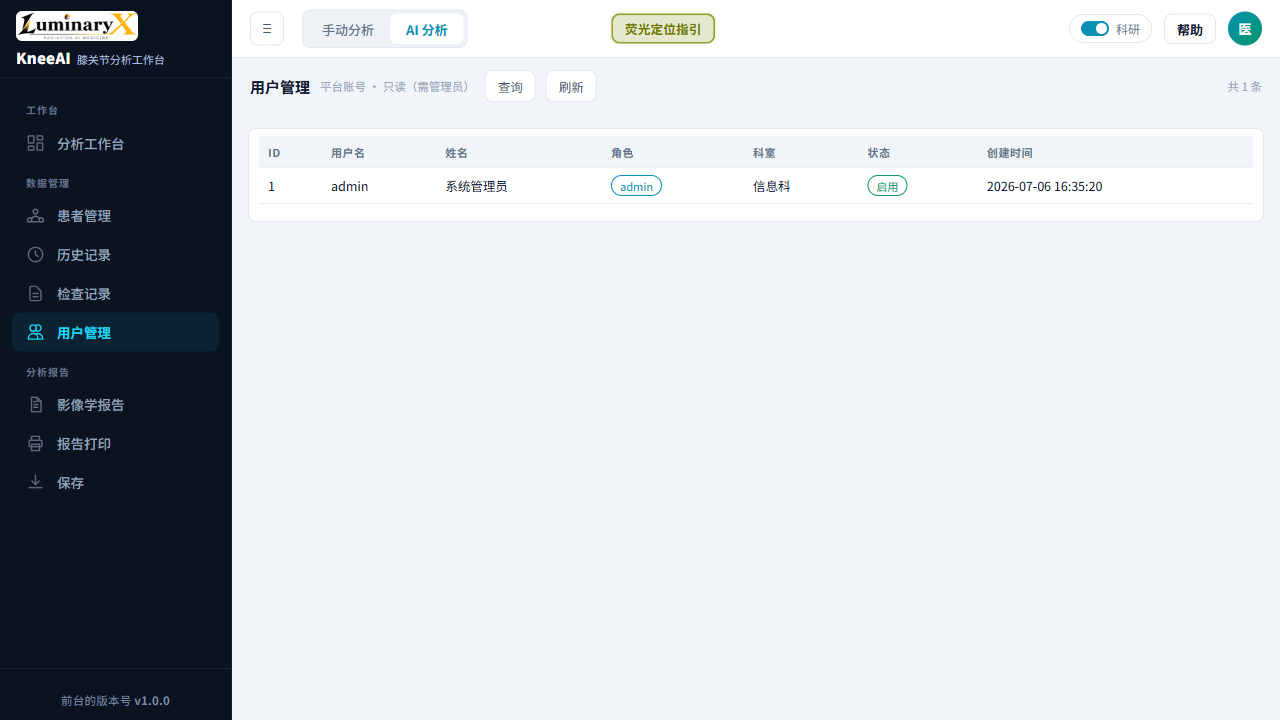Viewport: 1280px width, 720px height.
Task: Click the 刷新 button
Action: click(x=571, y=87)
